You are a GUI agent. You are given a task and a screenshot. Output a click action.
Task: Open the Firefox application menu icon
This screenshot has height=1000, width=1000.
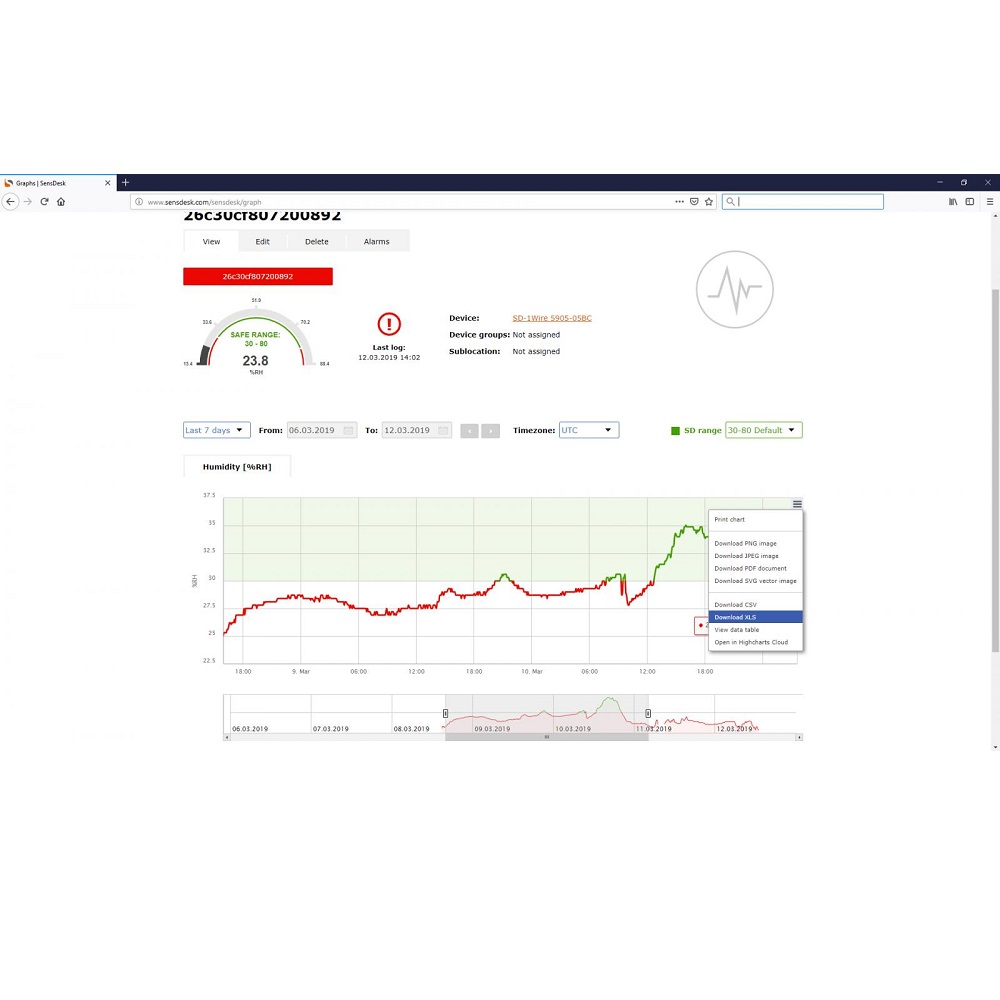click(989, 202)
